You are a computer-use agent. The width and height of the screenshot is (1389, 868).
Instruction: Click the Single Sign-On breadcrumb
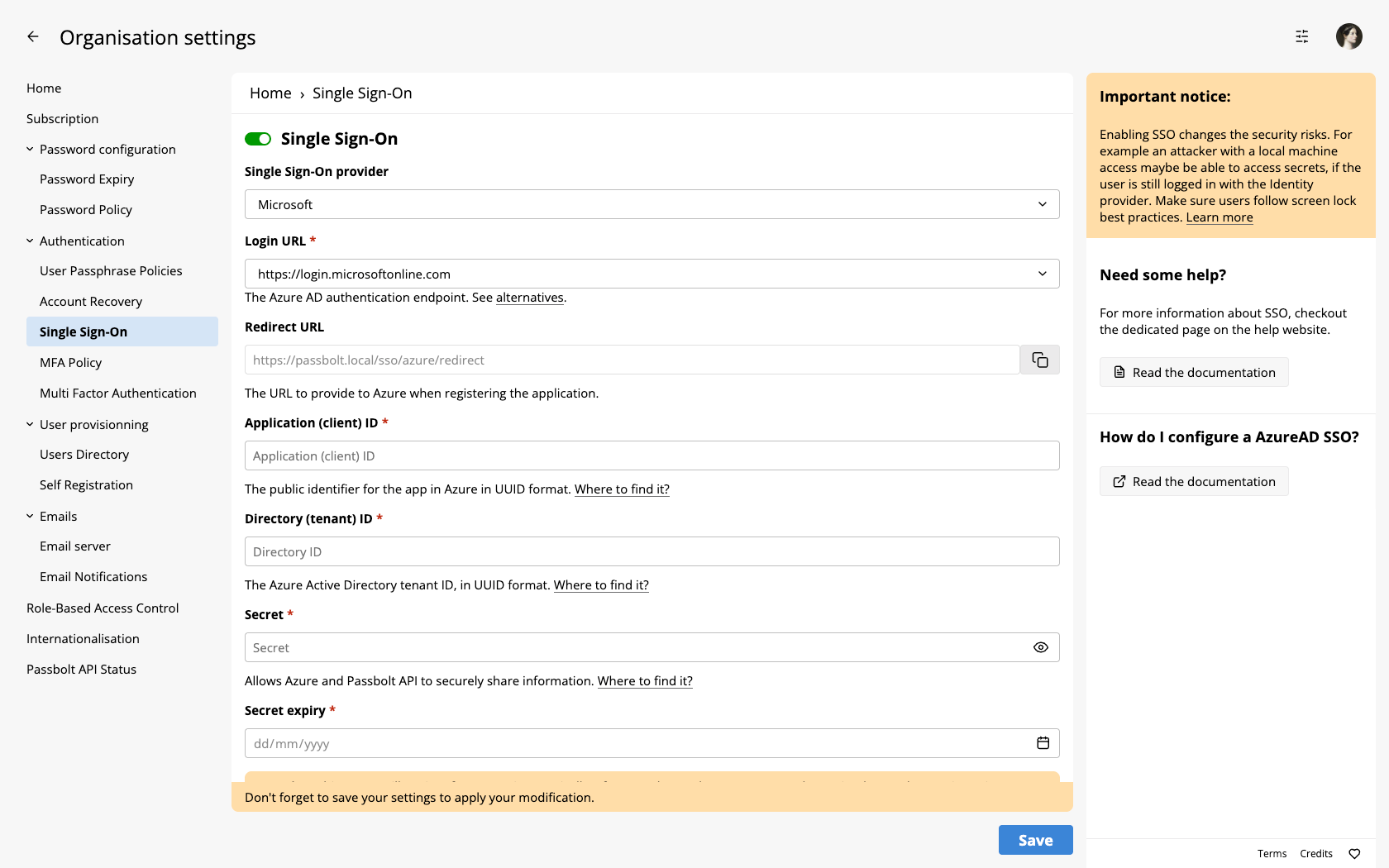362,93
